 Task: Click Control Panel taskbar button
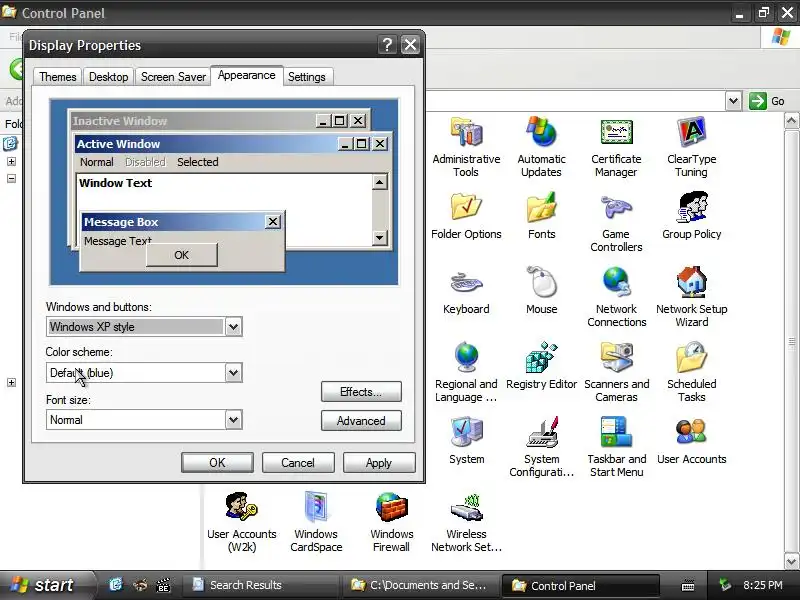point(580,585)
